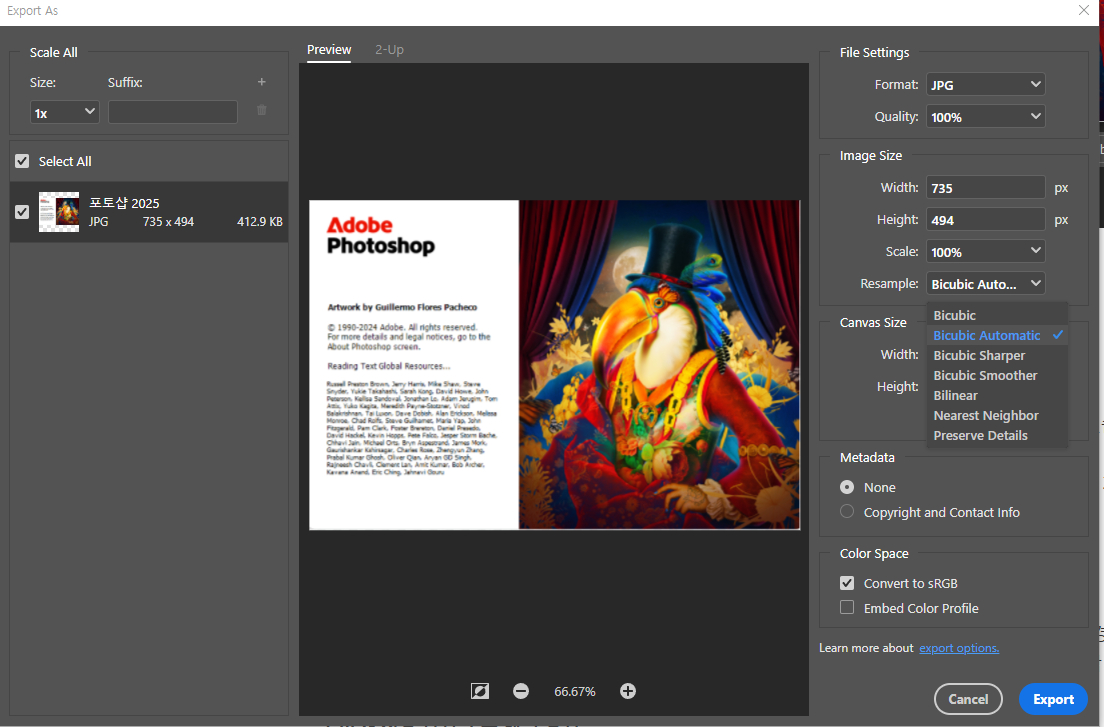Click the 포토샵 2025 file name
1104x727 pixels.
pos(124,203)
